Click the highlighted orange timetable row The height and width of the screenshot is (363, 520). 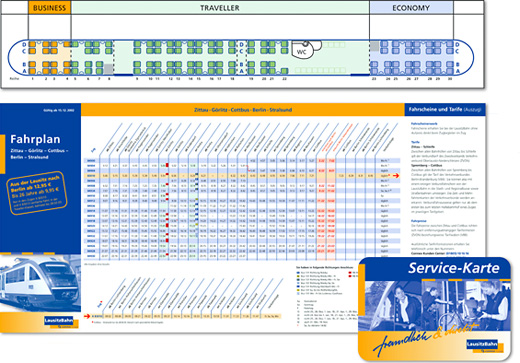pos(242,175)
